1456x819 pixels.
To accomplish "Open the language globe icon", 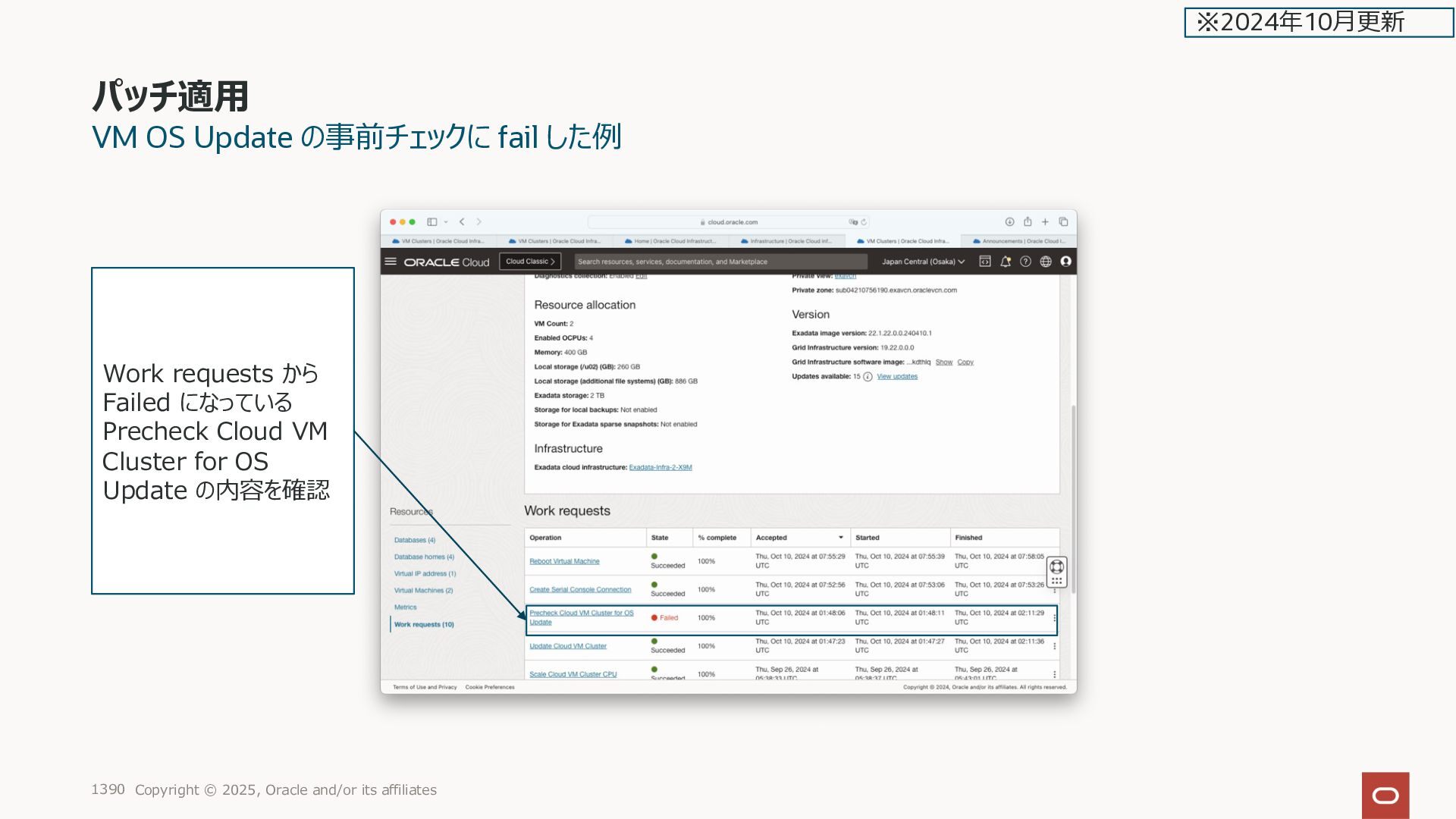I will coord(1046,262).
